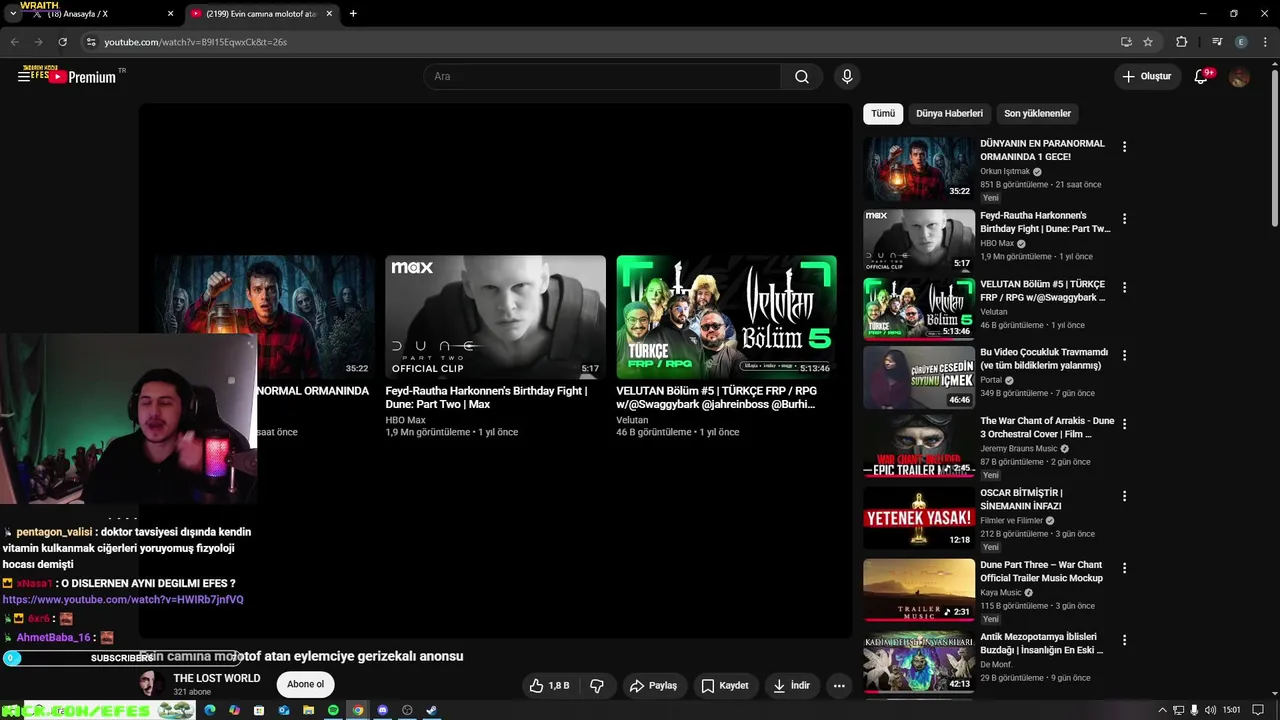Open Chrome three-dot menu

(x=1265, y=42)
